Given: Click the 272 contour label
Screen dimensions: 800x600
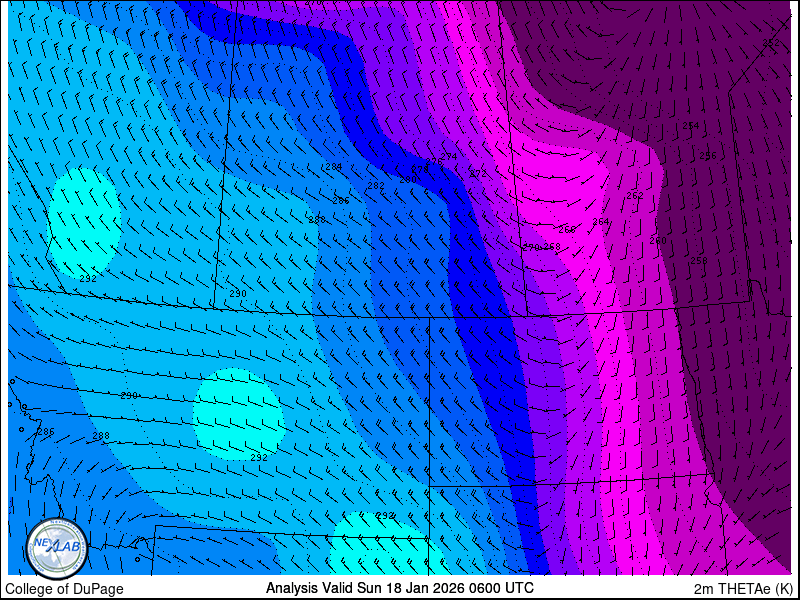Looking at the screenshot, I should (x=478, y=174).
